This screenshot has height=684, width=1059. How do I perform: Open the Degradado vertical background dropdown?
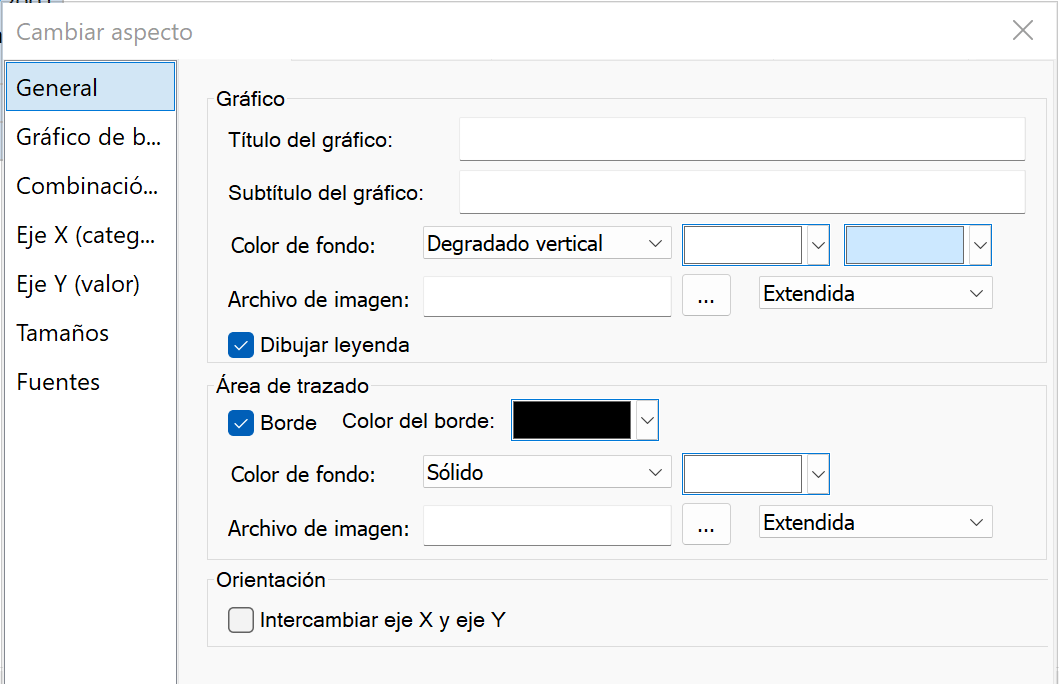click(x=546, y=243)
